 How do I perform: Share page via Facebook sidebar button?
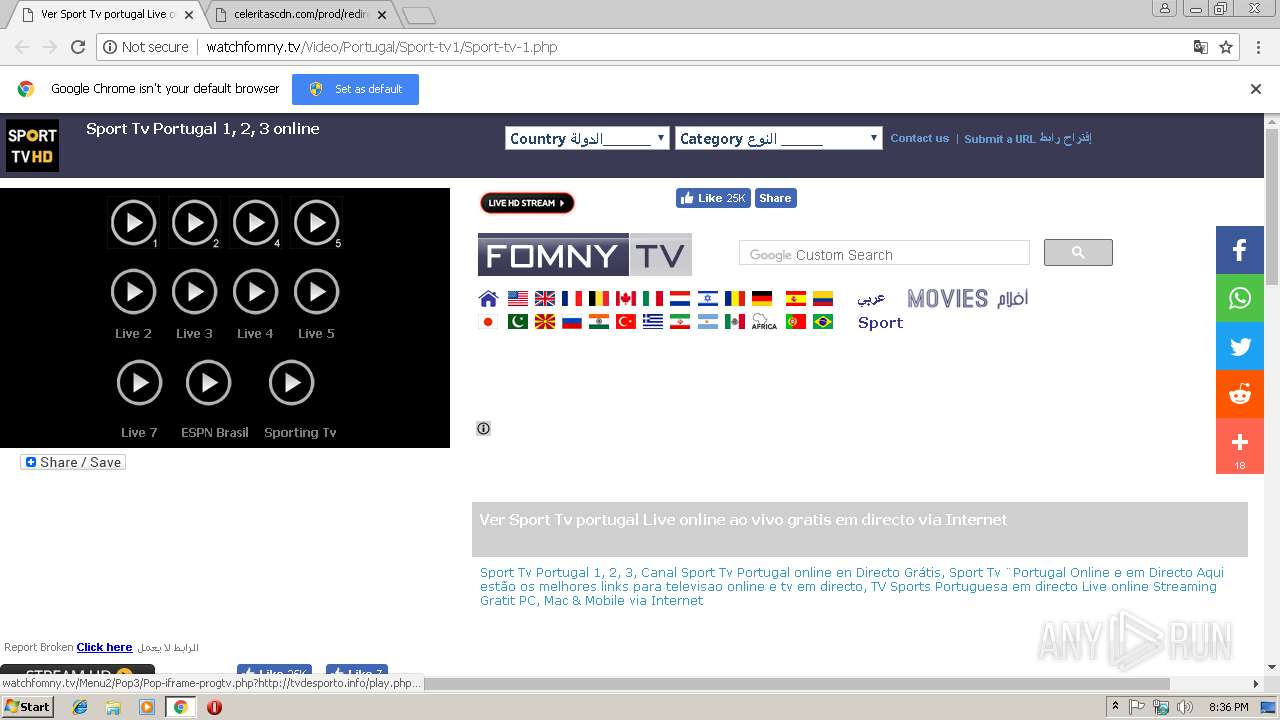coord(1240,250)
